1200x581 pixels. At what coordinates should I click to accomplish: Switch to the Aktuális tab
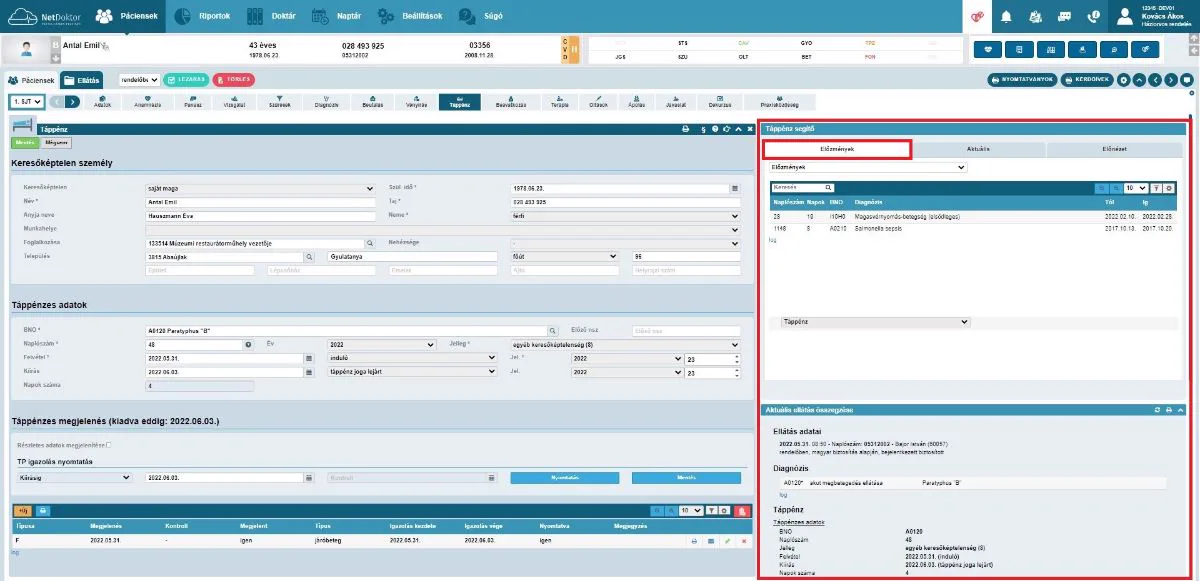tap(979, 149)
